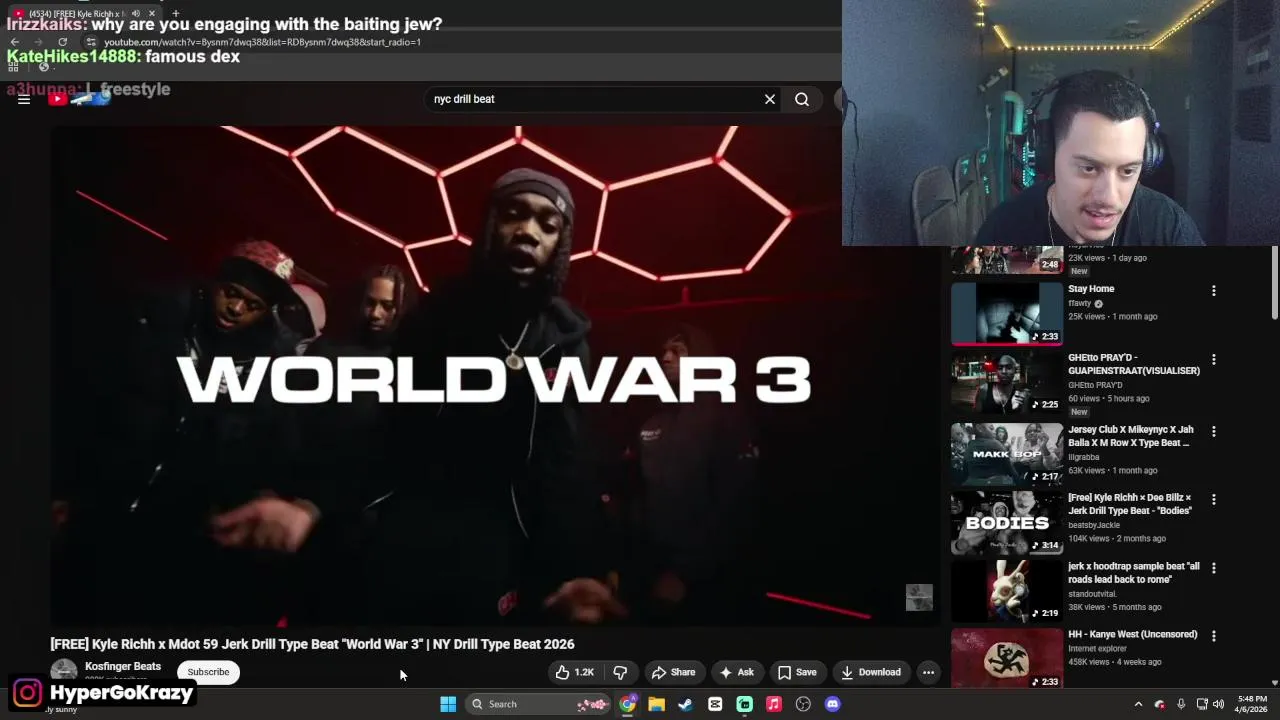Save the video to a playlist

pyautogui.click(x=797, y=672)
